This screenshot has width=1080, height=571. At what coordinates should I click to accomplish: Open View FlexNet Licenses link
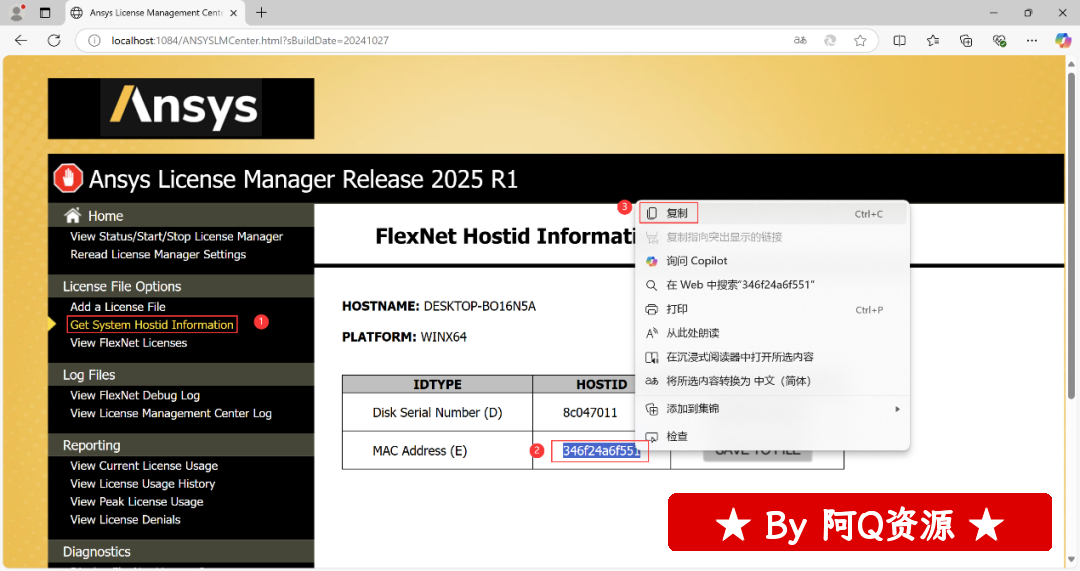tap(128, 342)
